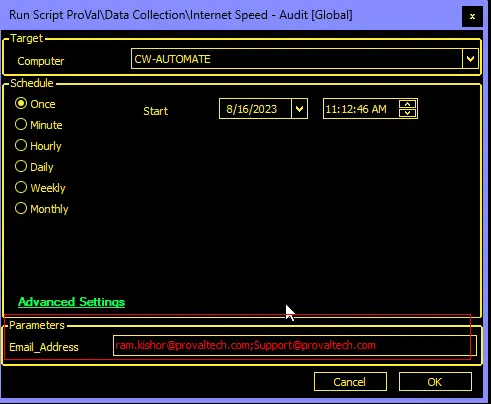Screen dimensions: 491x404
Task: Increase the start time with up arrow
Action: (407, 104)
